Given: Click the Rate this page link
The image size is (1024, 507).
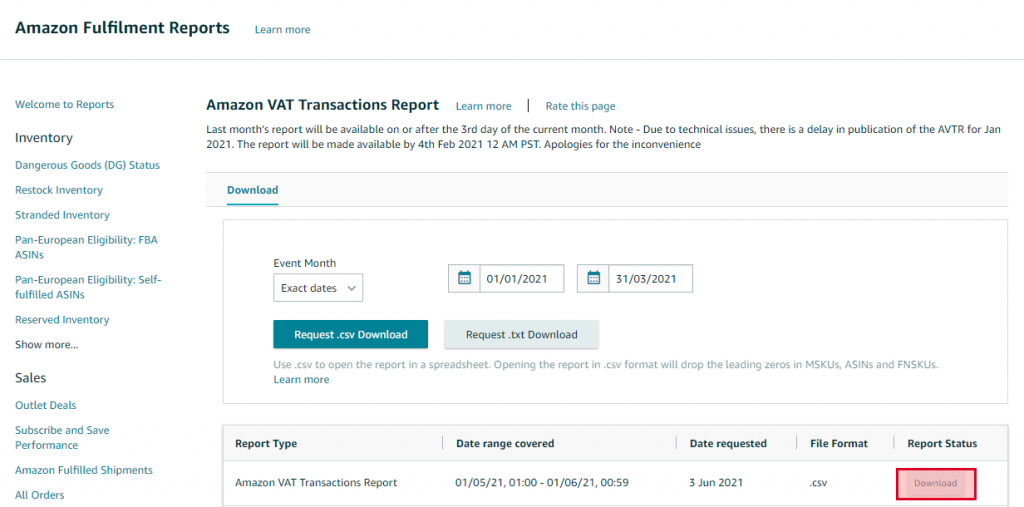Looking at the screenshot, I should (x=581, y=106).
